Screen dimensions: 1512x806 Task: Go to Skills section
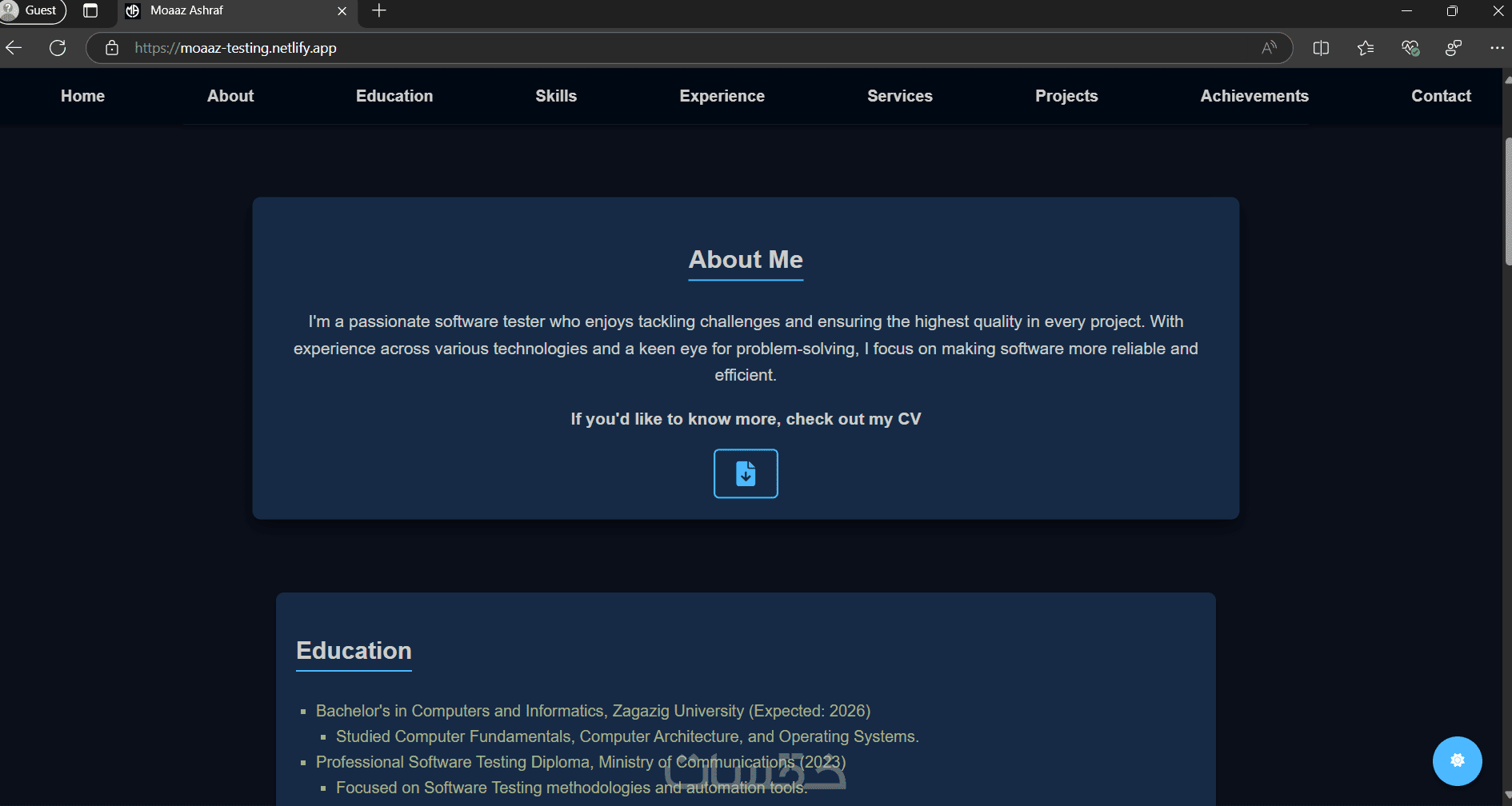pos(556,96)
